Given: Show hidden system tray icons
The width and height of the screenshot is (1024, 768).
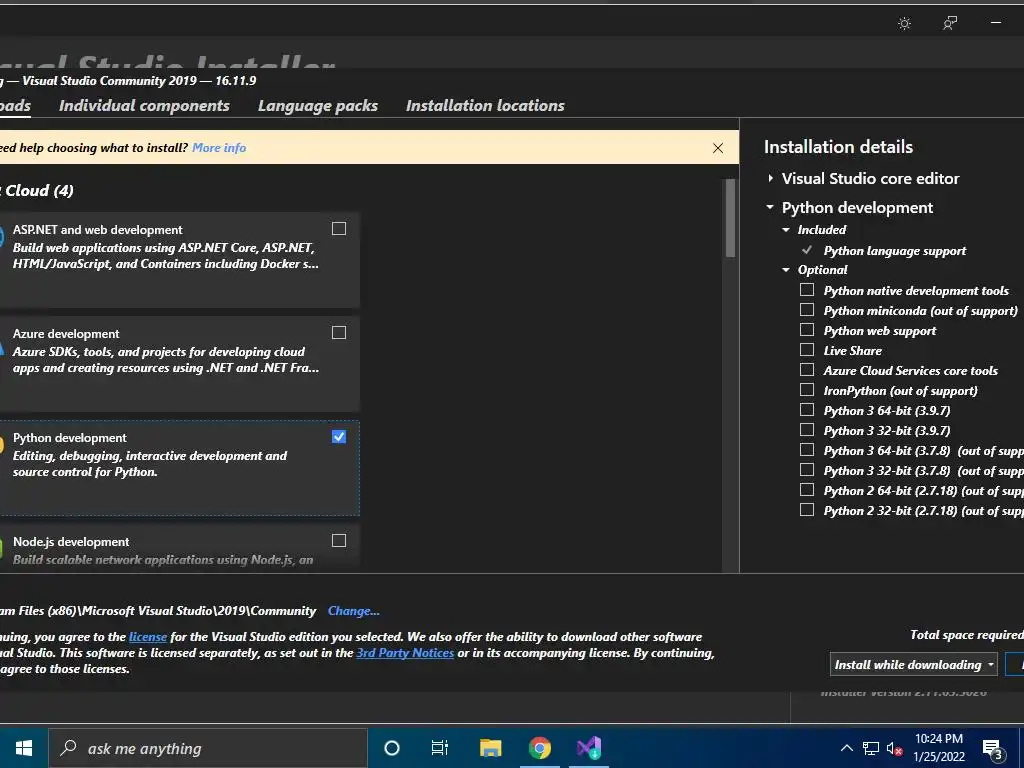Looking at the screenshot, I should pos(846,748).
